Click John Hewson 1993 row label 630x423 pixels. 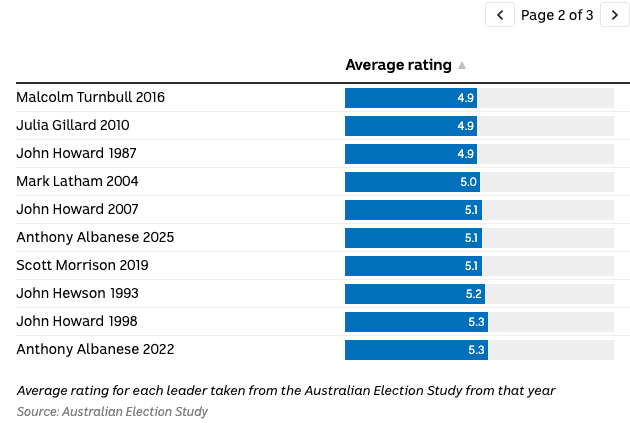[x=77, y=294]
